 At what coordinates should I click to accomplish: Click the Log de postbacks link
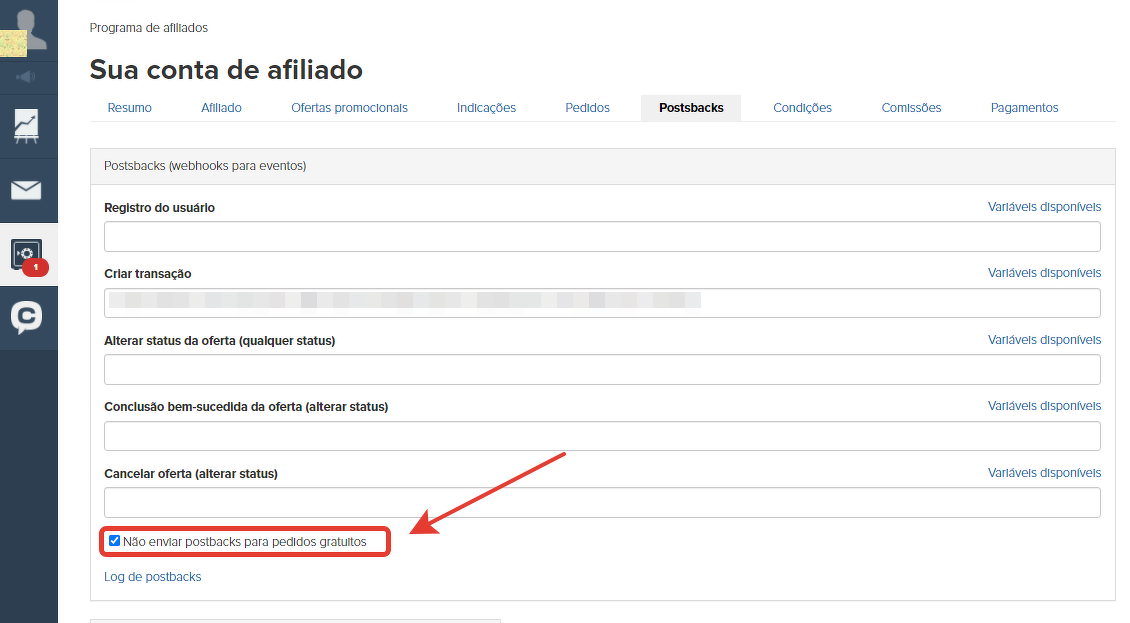click(152, 577)
